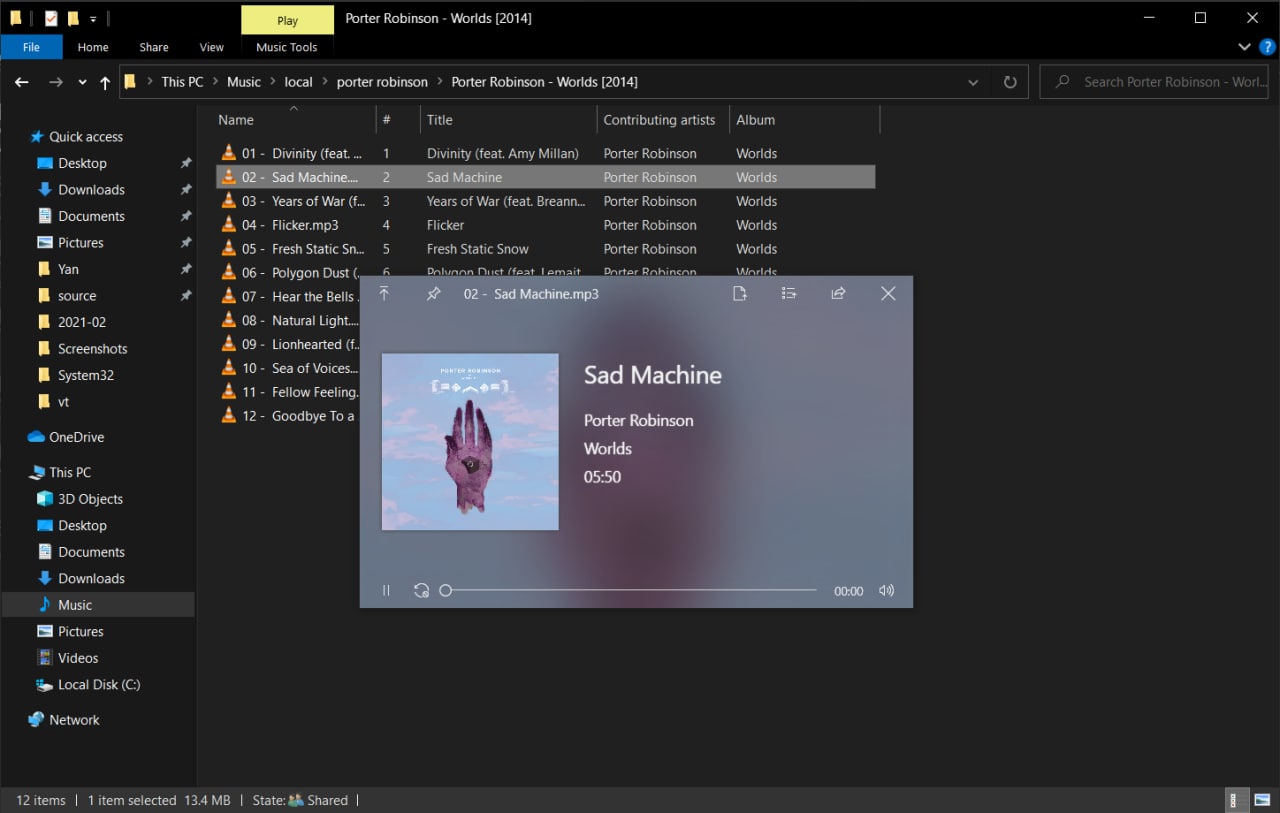This screenshot has height=813, width=1280.
Task: Click the stay-on-top arrow icon in preview
Action: click(384, 294)
